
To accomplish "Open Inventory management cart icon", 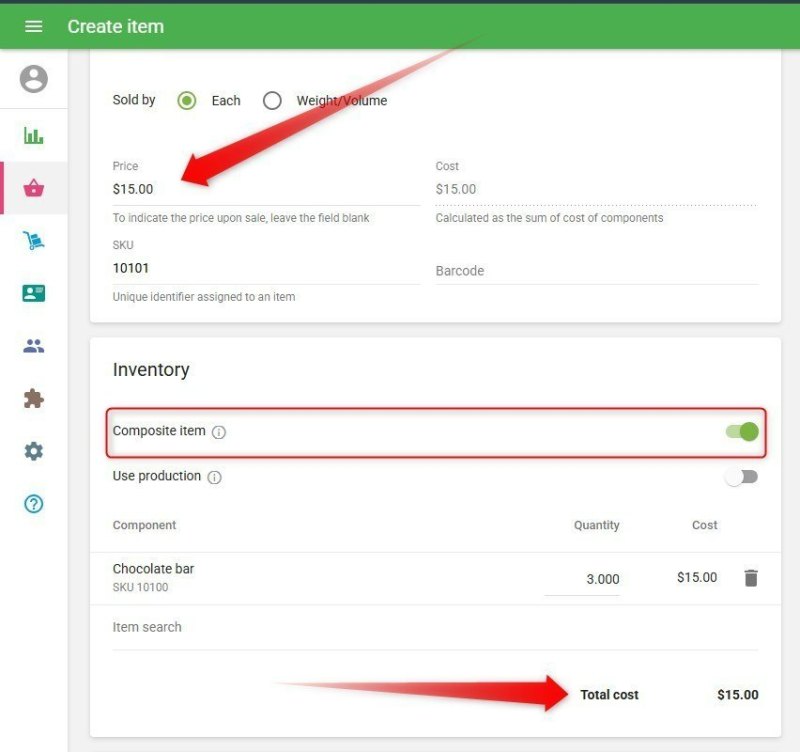I will click(33, 241).
